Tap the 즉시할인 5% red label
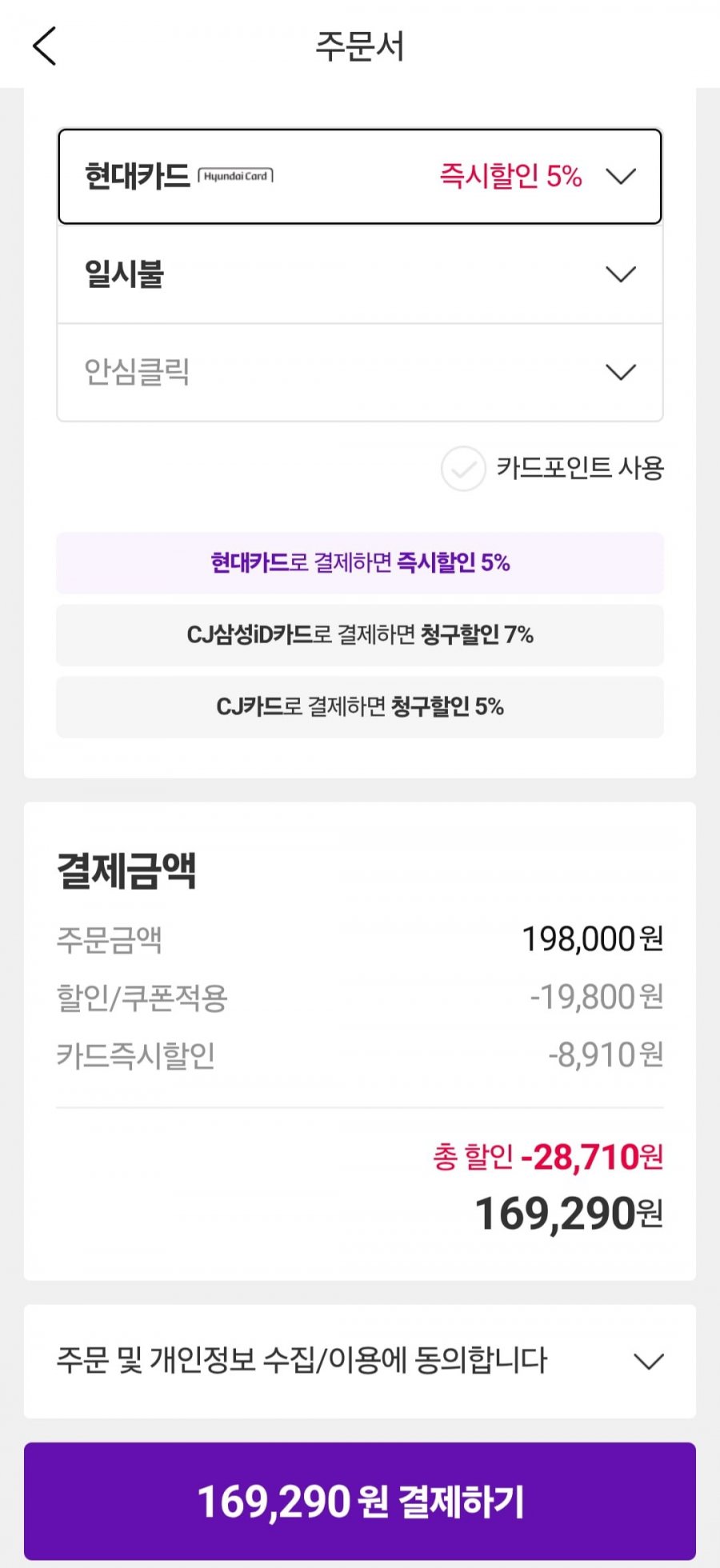The width and height of the screenshot is (720, 1568). tap(510, 176)
